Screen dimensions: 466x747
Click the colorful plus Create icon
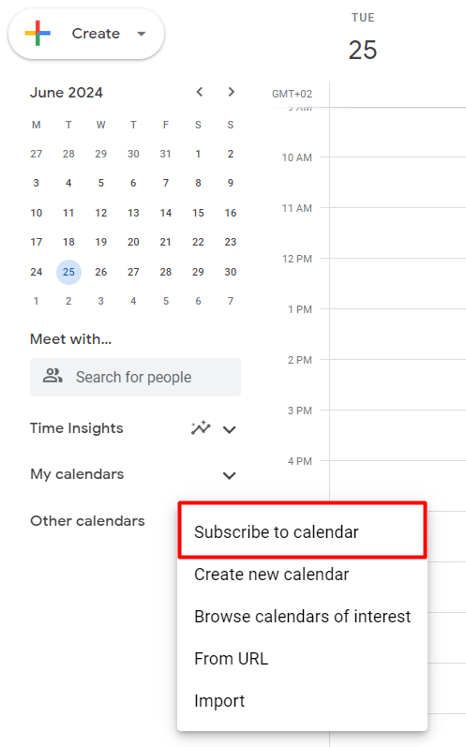(38, 33)
